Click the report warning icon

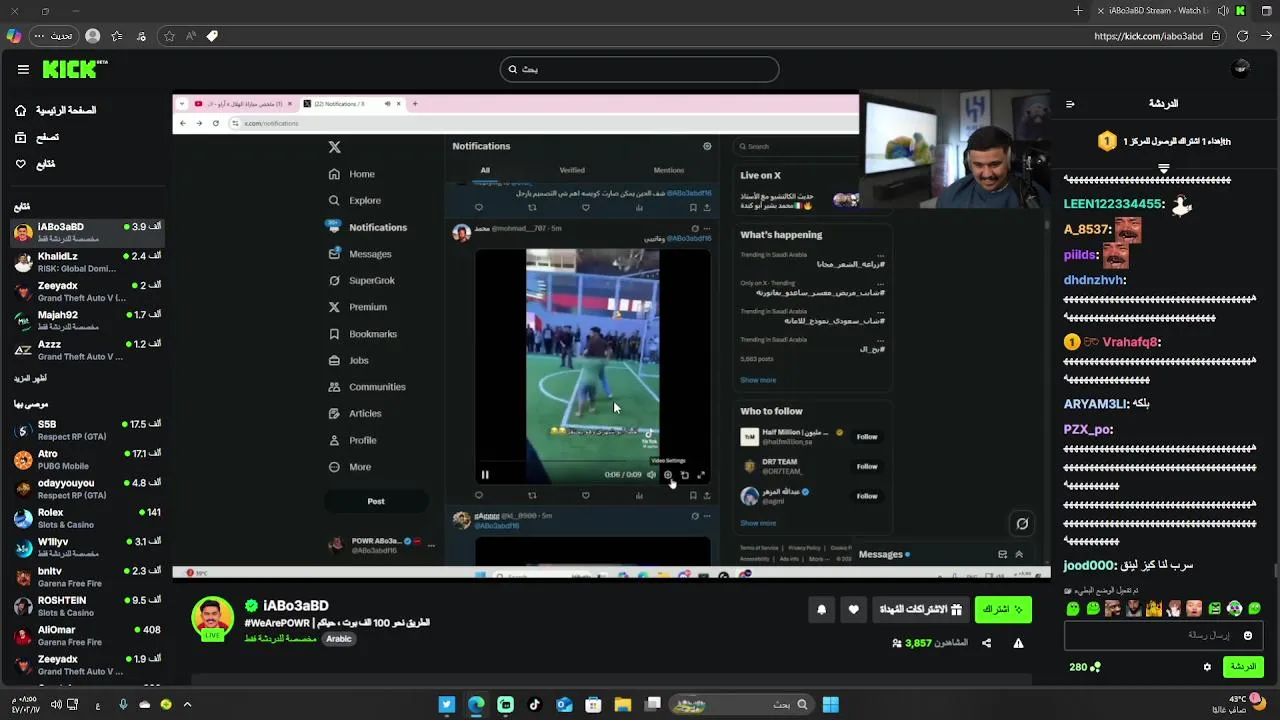[x=1018, y=643]
